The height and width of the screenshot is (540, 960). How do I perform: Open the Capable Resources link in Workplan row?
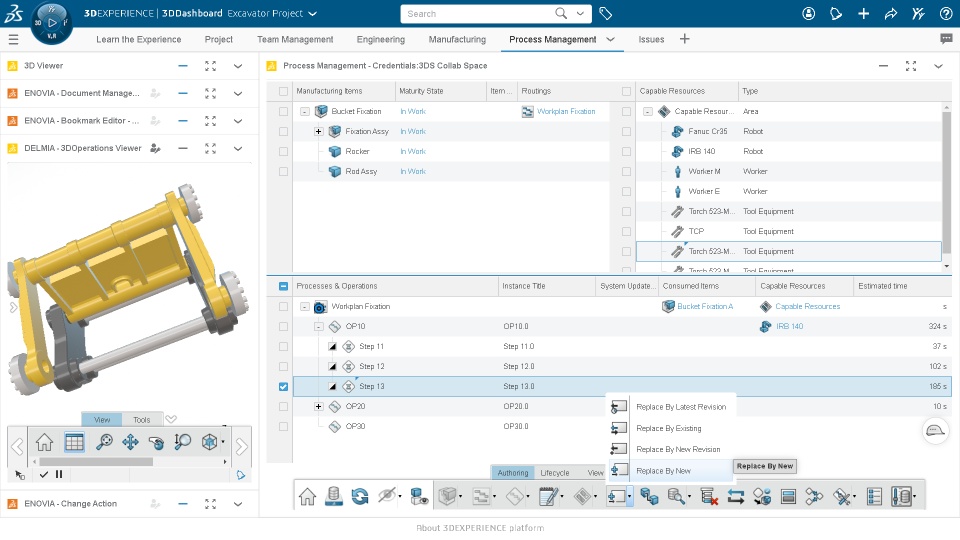coord(808,306)
